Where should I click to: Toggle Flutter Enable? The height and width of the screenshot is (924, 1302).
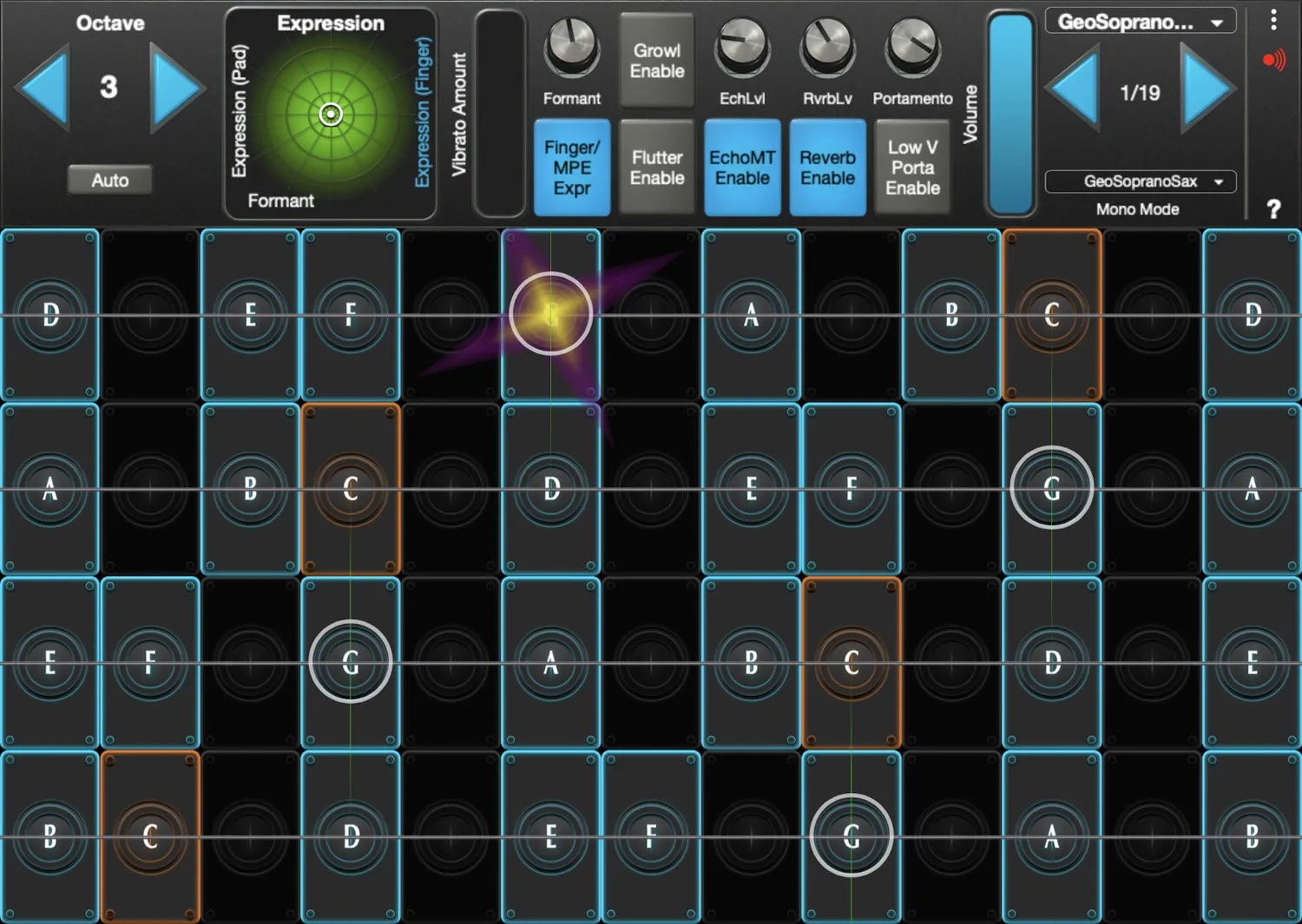tap(657, 167)
